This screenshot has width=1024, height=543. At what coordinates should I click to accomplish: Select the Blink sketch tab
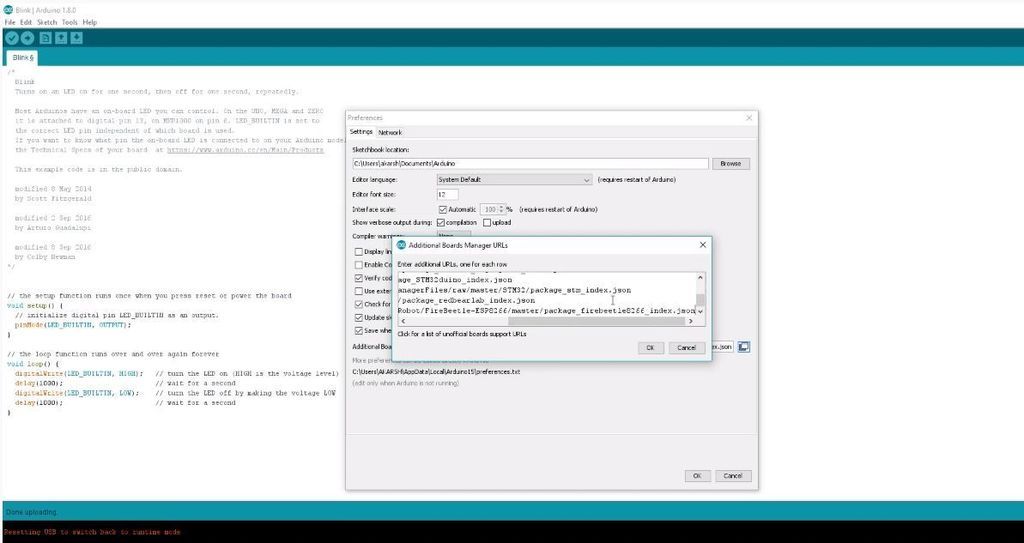(23, 58)
